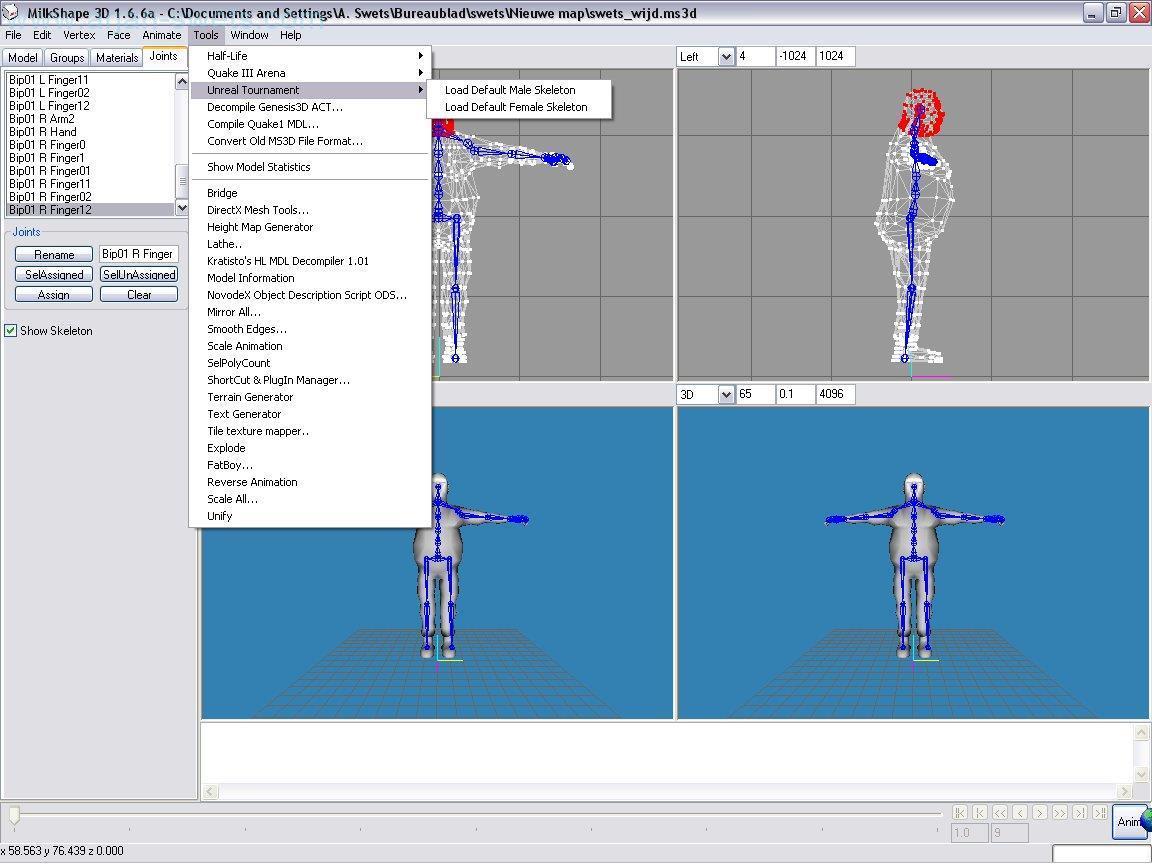Click the Rename joint button
The image size is (1152, 864).
(54, 254)
